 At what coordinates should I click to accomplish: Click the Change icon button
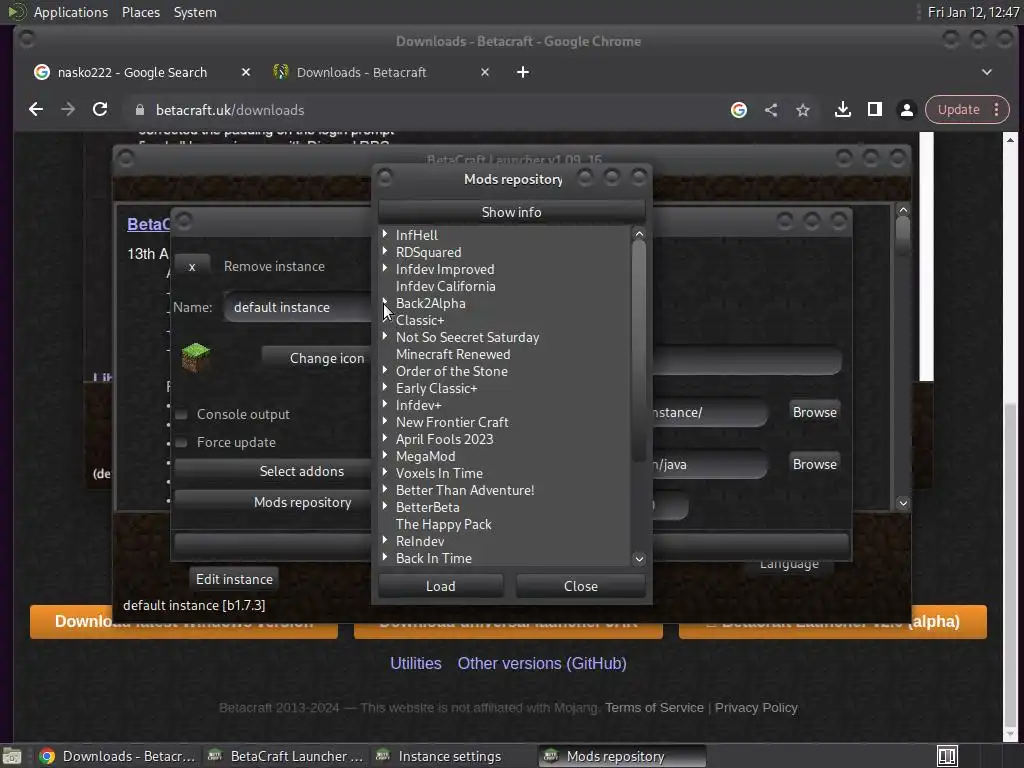[x=317, y=359]
